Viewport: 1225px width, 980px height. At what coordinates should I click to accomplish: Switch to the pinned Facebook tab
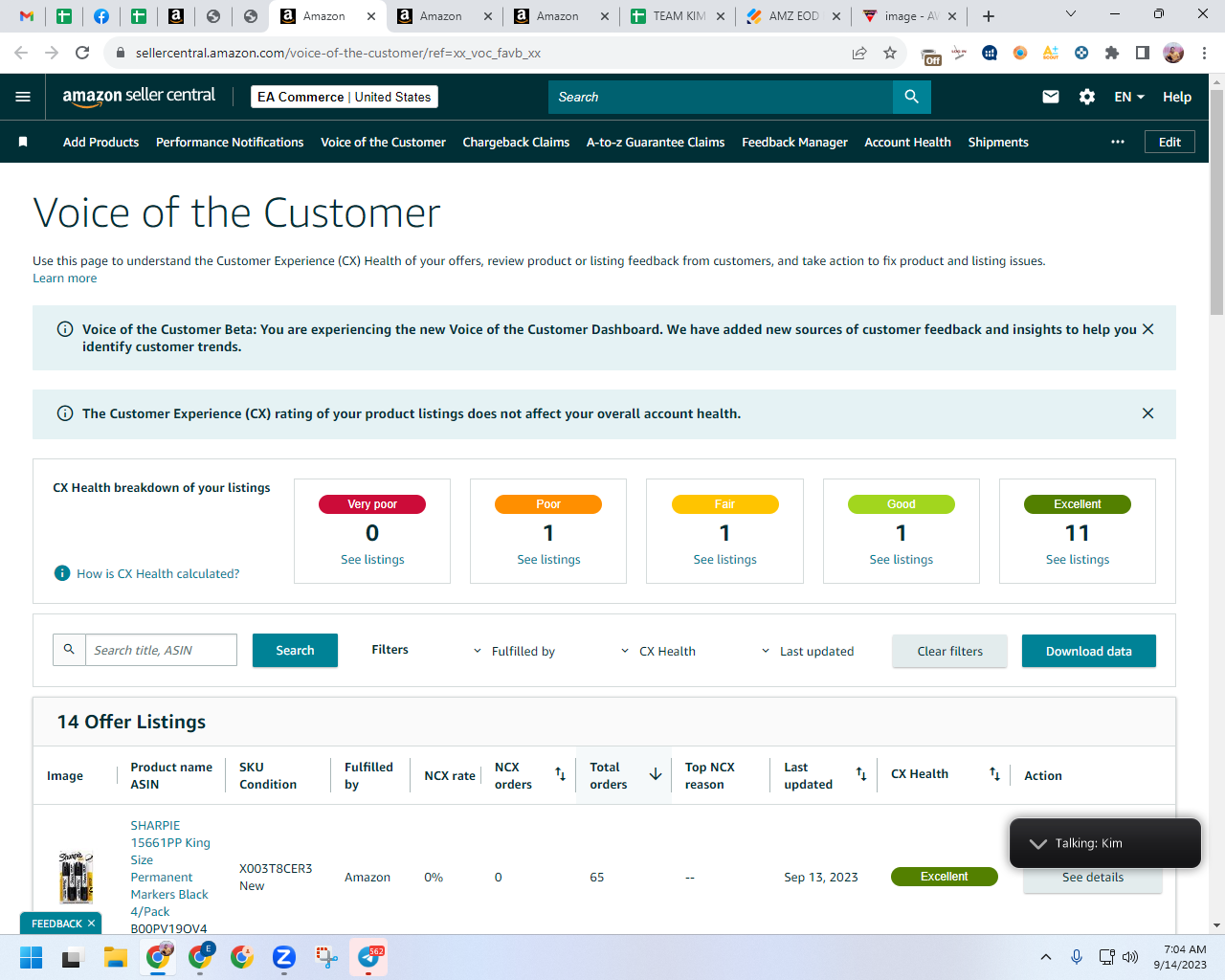click(100, 16)
